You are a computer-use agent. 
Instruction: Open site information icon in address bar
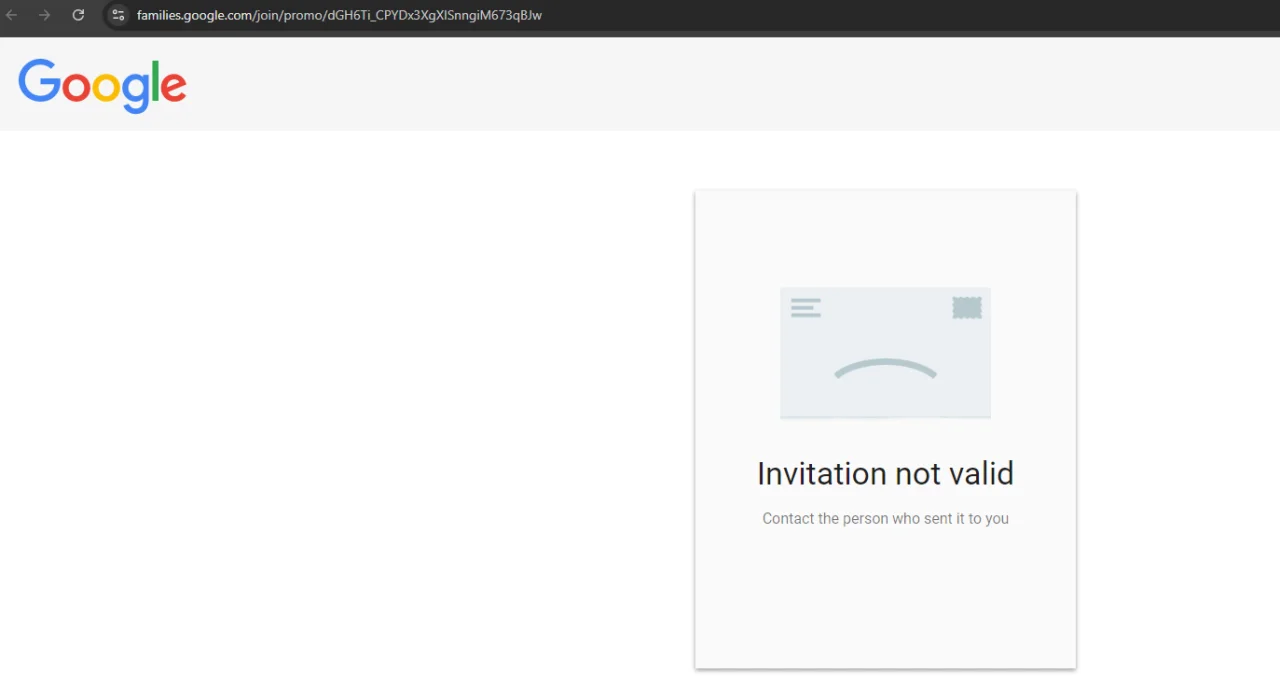click(x=118, y=15)
